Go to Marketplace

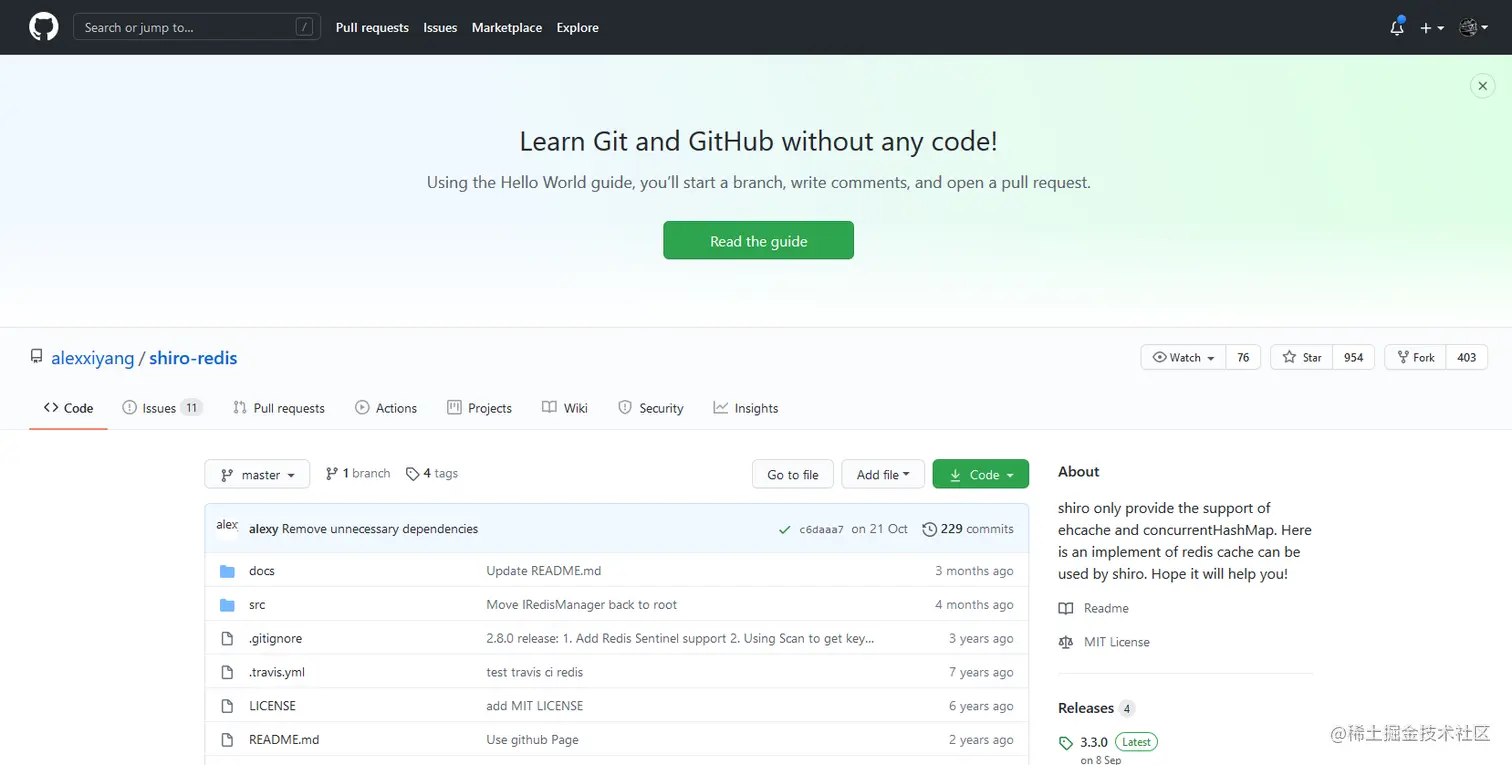pyautogui.click(x=507, y=28)
